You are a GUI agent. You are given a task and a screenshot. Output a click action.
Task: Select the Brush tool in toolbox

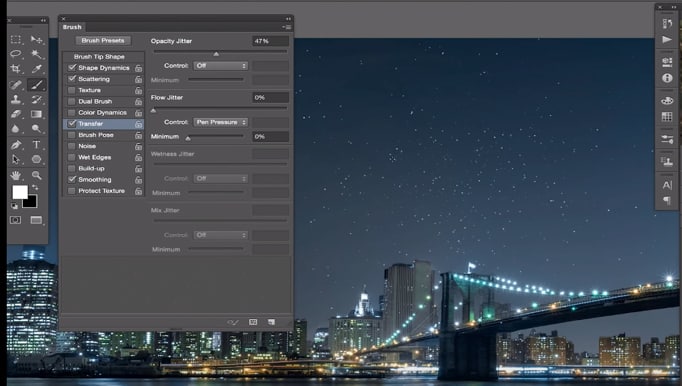pos(37,84)
